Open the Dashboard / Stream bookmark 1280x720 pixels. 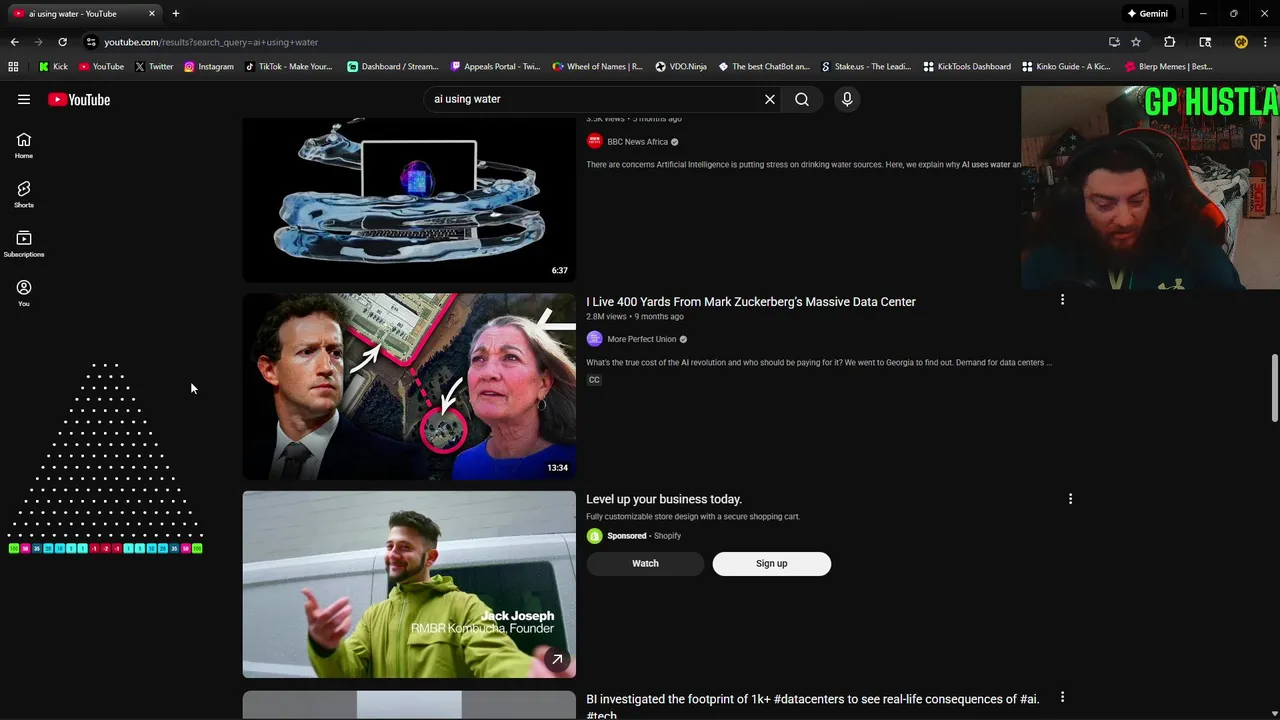pyautogui.click(x=393, y=67)
